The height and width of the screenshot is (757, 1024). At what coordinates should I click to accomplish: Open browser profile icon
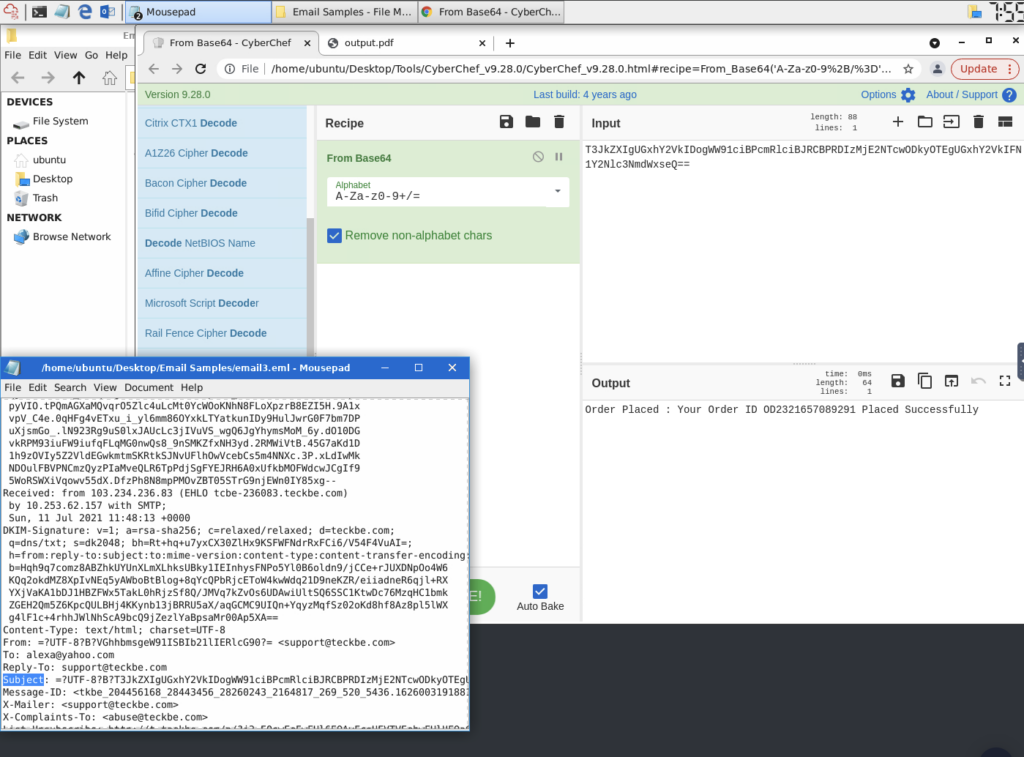pyautogui.click(x=937, y=69)
